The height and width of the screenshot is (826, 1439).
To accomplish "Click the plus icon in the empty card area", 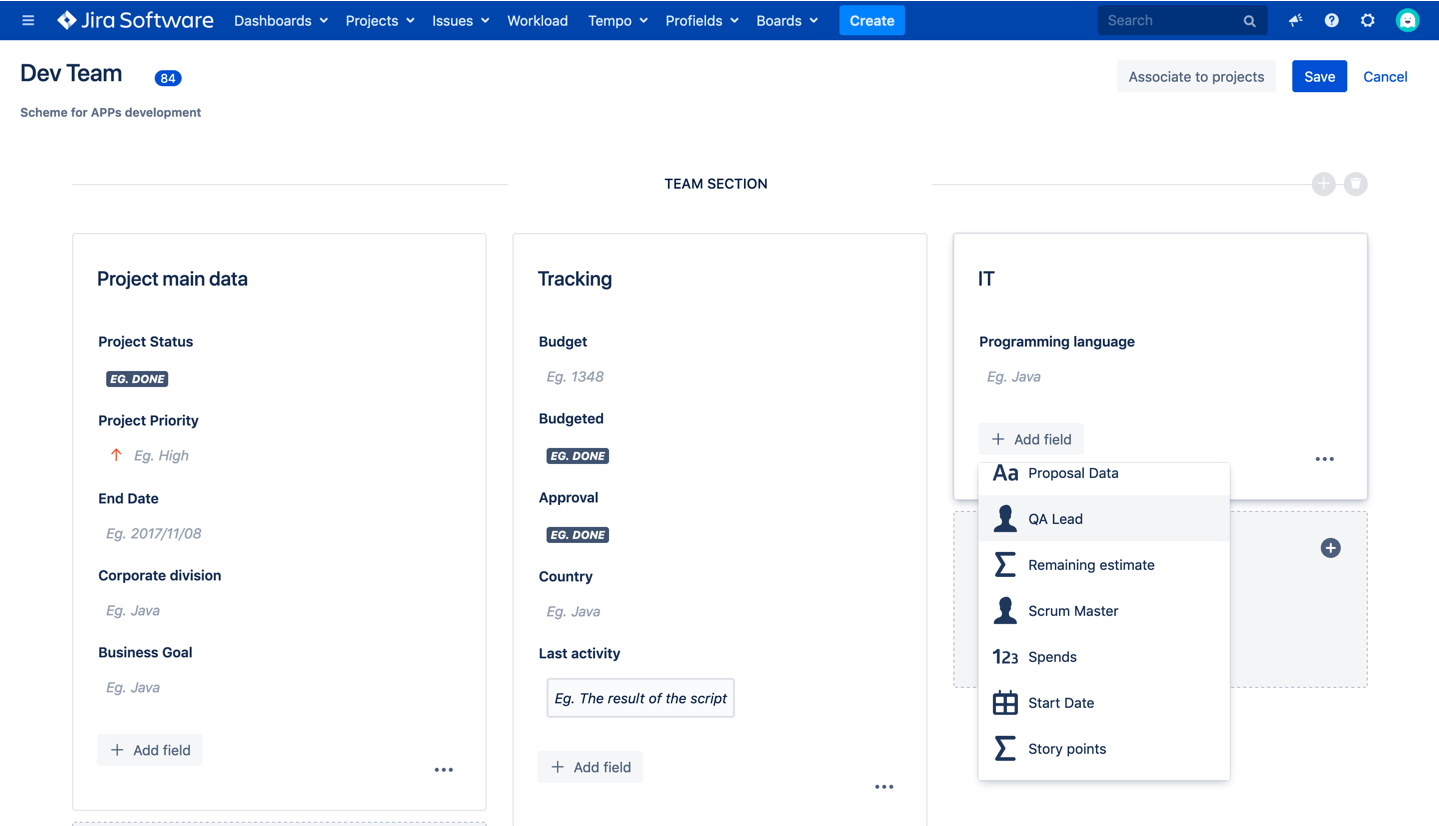I will [x=1330, y=547].
